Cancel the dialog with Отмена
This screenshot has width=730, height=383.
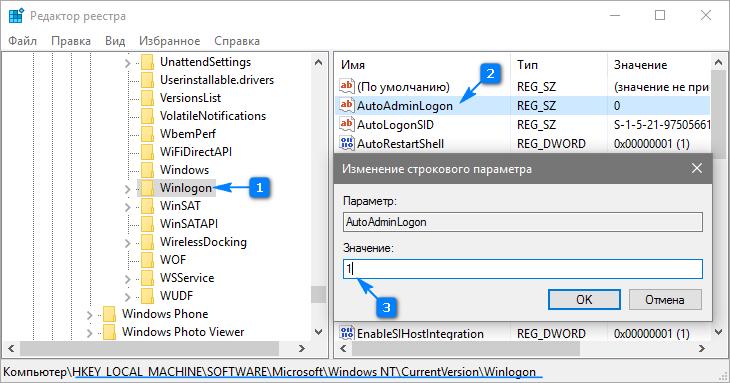(665, 299)
